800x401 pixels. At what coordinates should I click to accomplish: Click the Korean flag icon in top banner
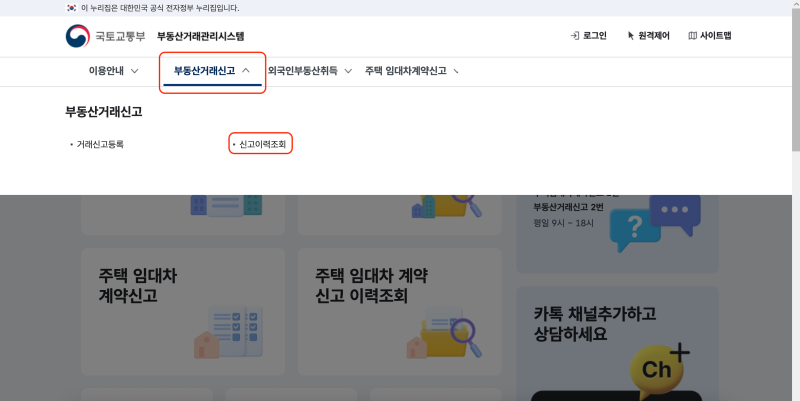[71, 8]
